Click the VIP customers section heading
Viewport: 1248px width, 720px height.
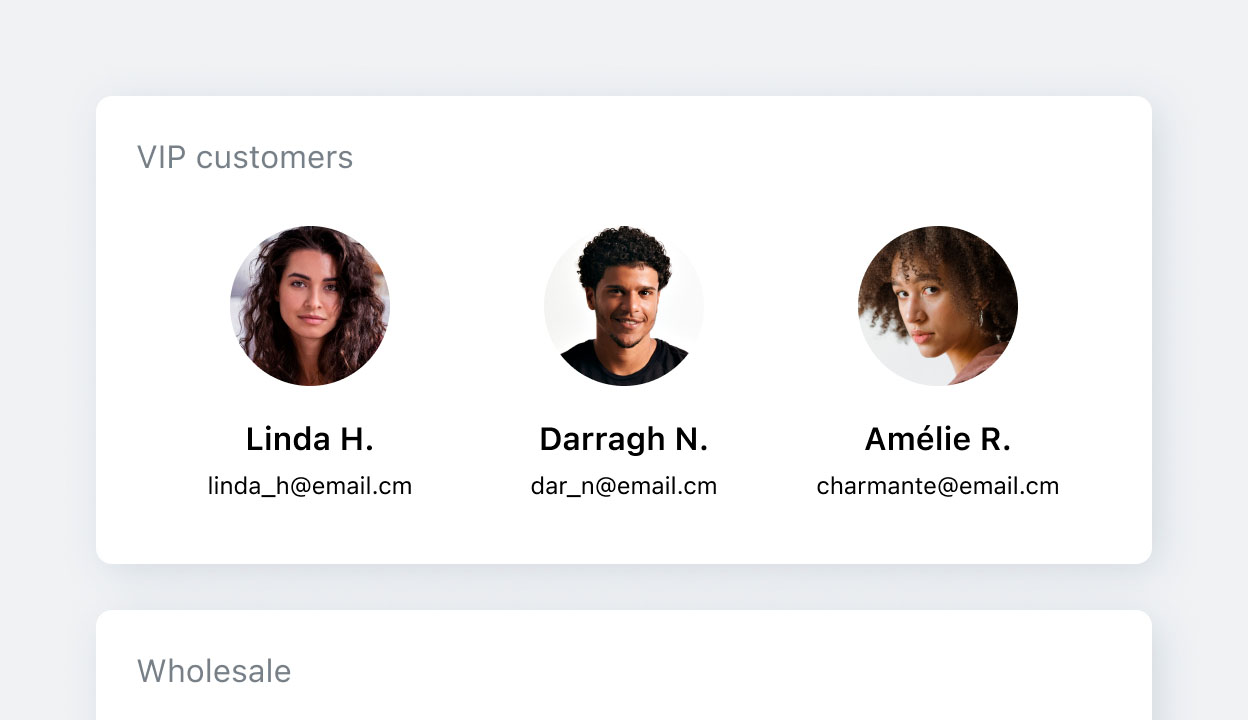(x=245, y=158)
